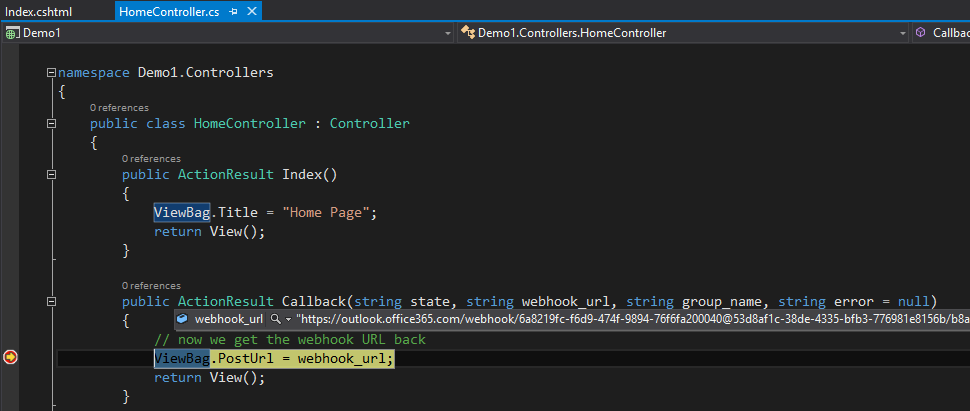Click ViewBag in the Title line
Image resolution: width=970 pixels, height=411 pixels.
(x=182, y=212)
